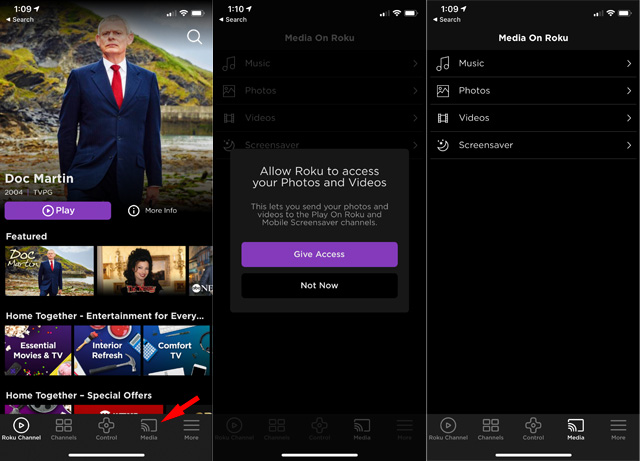Tap the Media On Roku title on the right screen

533,38
